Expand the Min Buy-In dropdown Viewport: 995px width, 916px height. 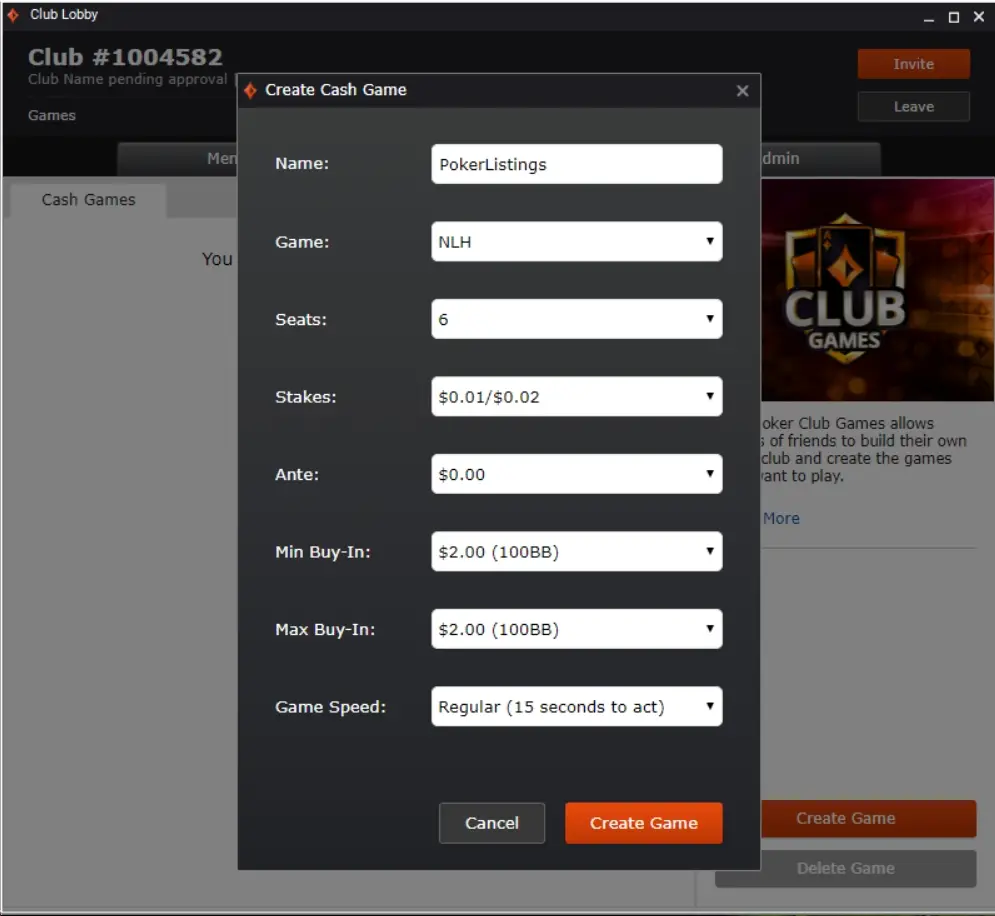(x=576, y=551)
